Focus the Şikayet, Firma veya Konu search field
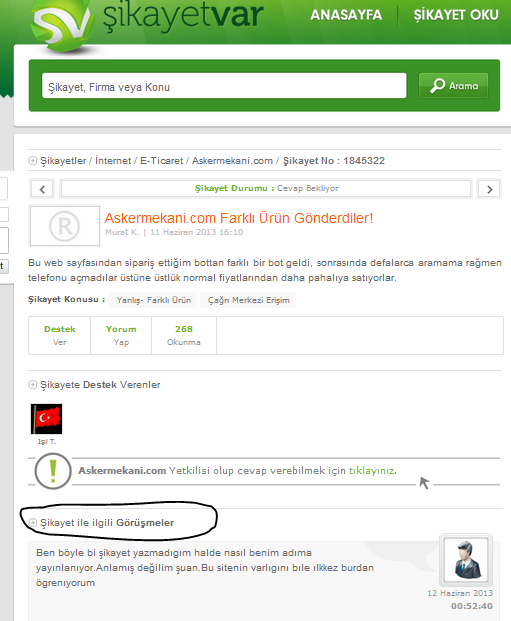The width and height of the screenshot is (511, 621). 224,86
